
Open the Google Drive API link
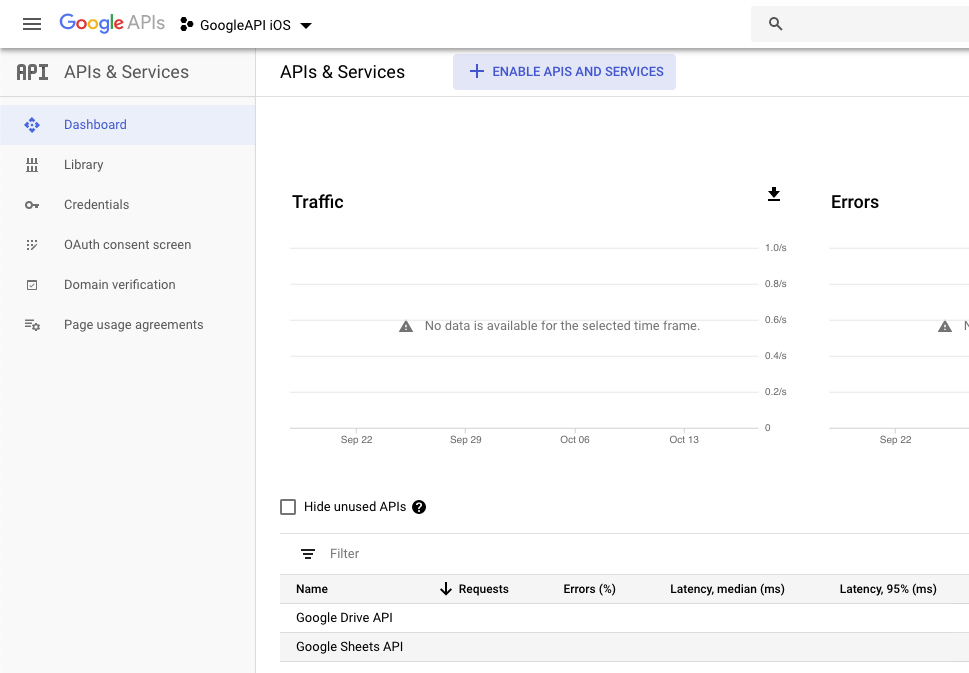(x=346, y=618)
